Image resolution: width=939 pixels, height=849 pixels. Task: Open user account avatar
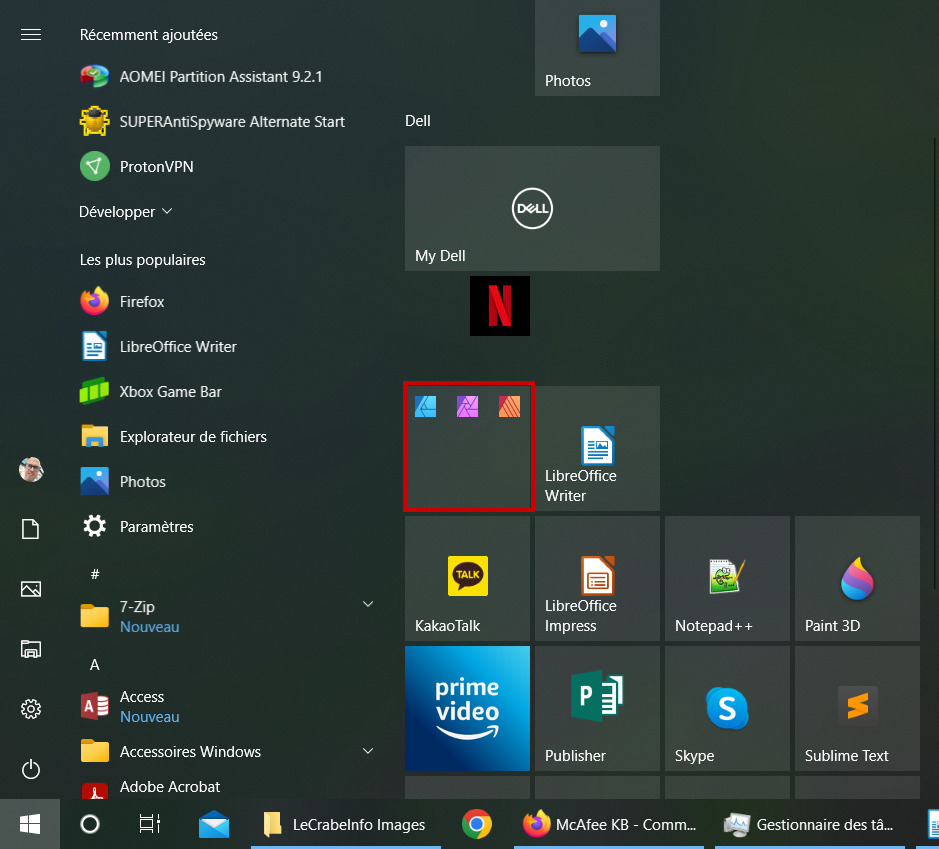[x=31, y=469]
